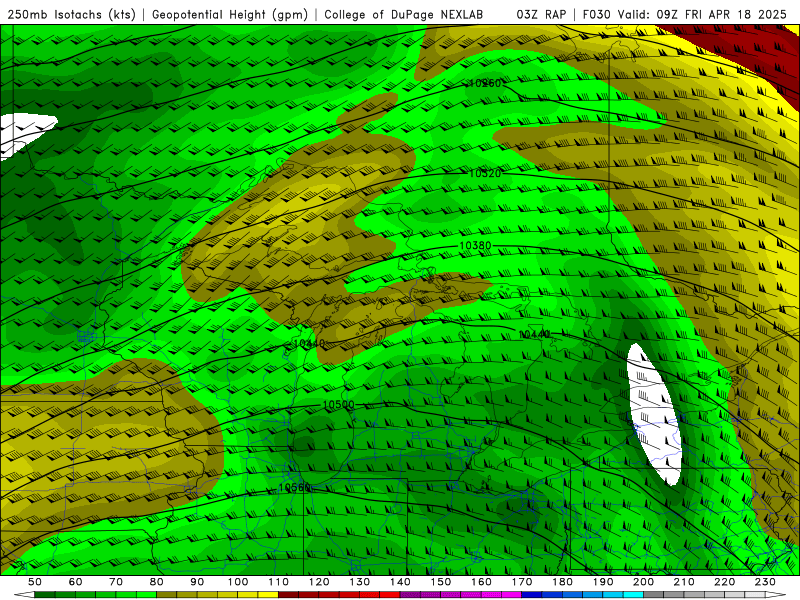Select the brightest green legend swatch before 80
This screenshot has height=600, width=800.
[146, 595]
